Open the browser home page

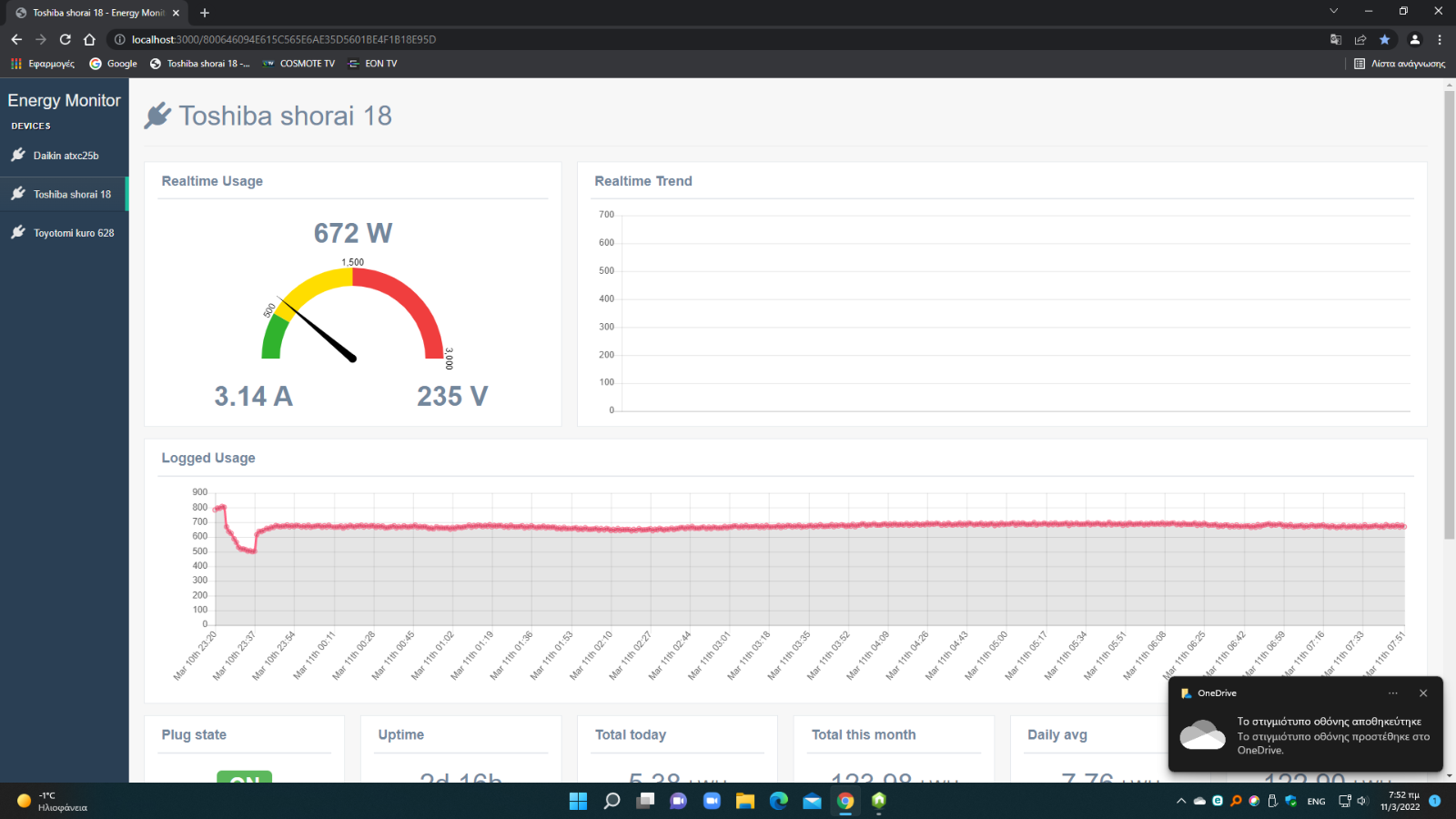tap(89, 39)
